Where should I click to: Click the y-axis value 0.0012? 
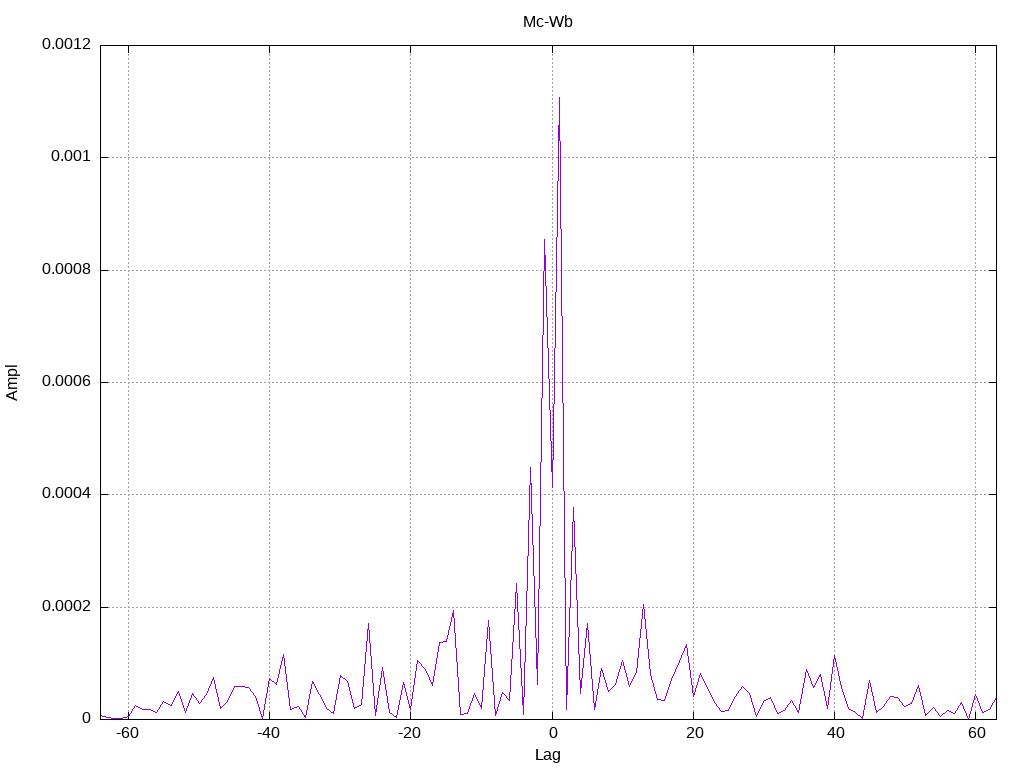pos(67,44)
